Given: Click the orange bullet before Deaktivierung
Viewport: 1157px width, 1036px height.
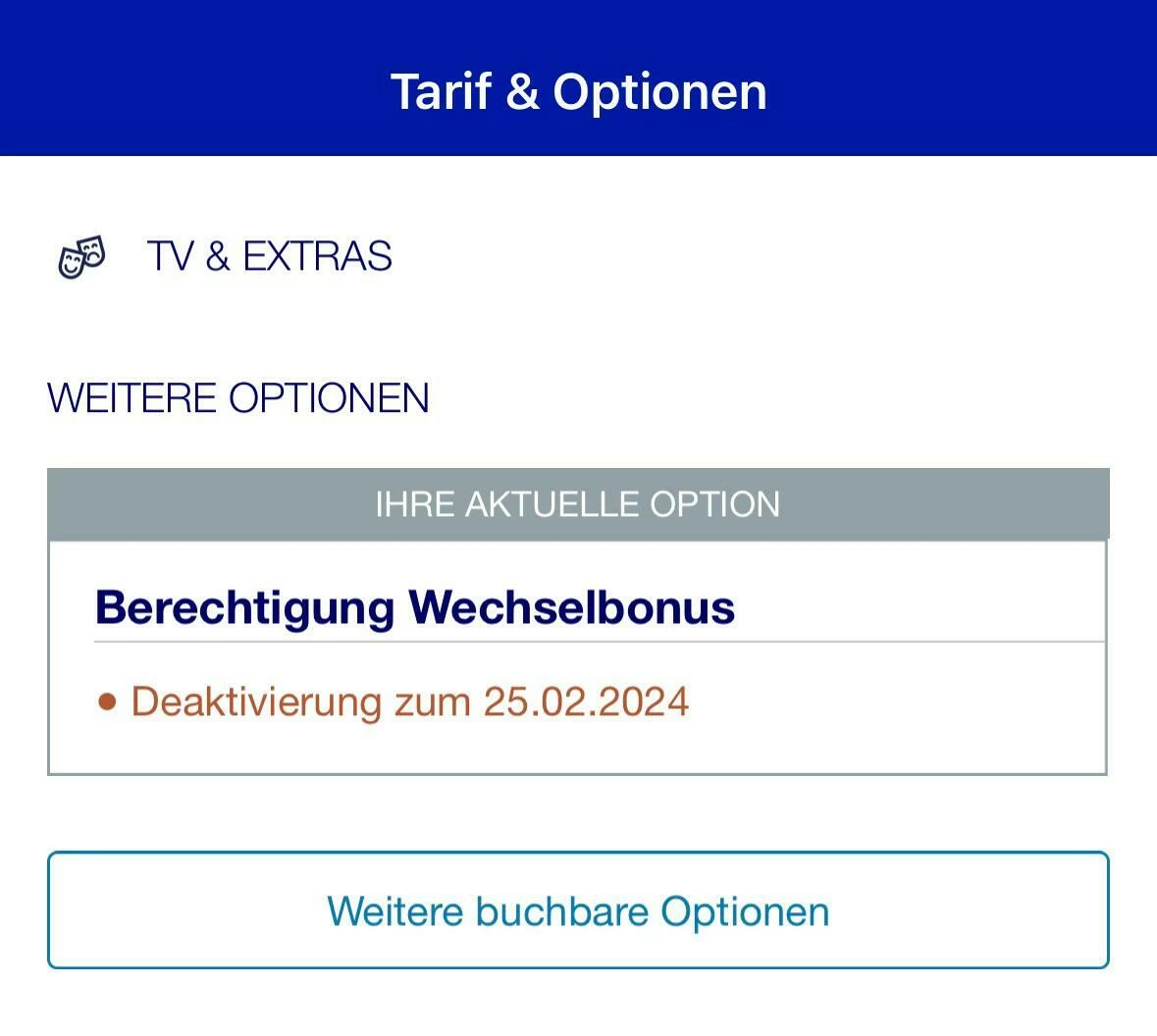Looking at the screenshot, I should click(107, 702).
